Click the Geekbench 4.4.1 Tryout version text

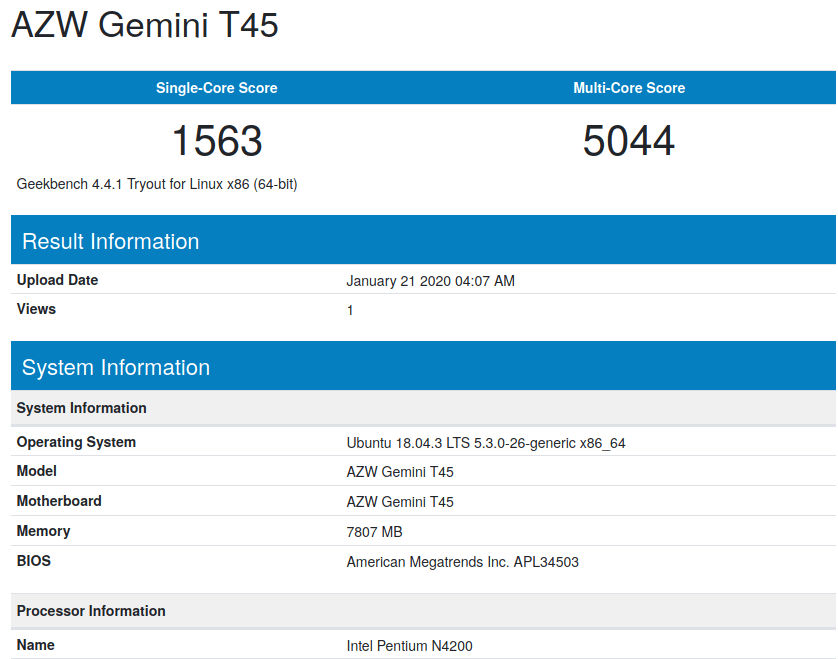(157, 184)
